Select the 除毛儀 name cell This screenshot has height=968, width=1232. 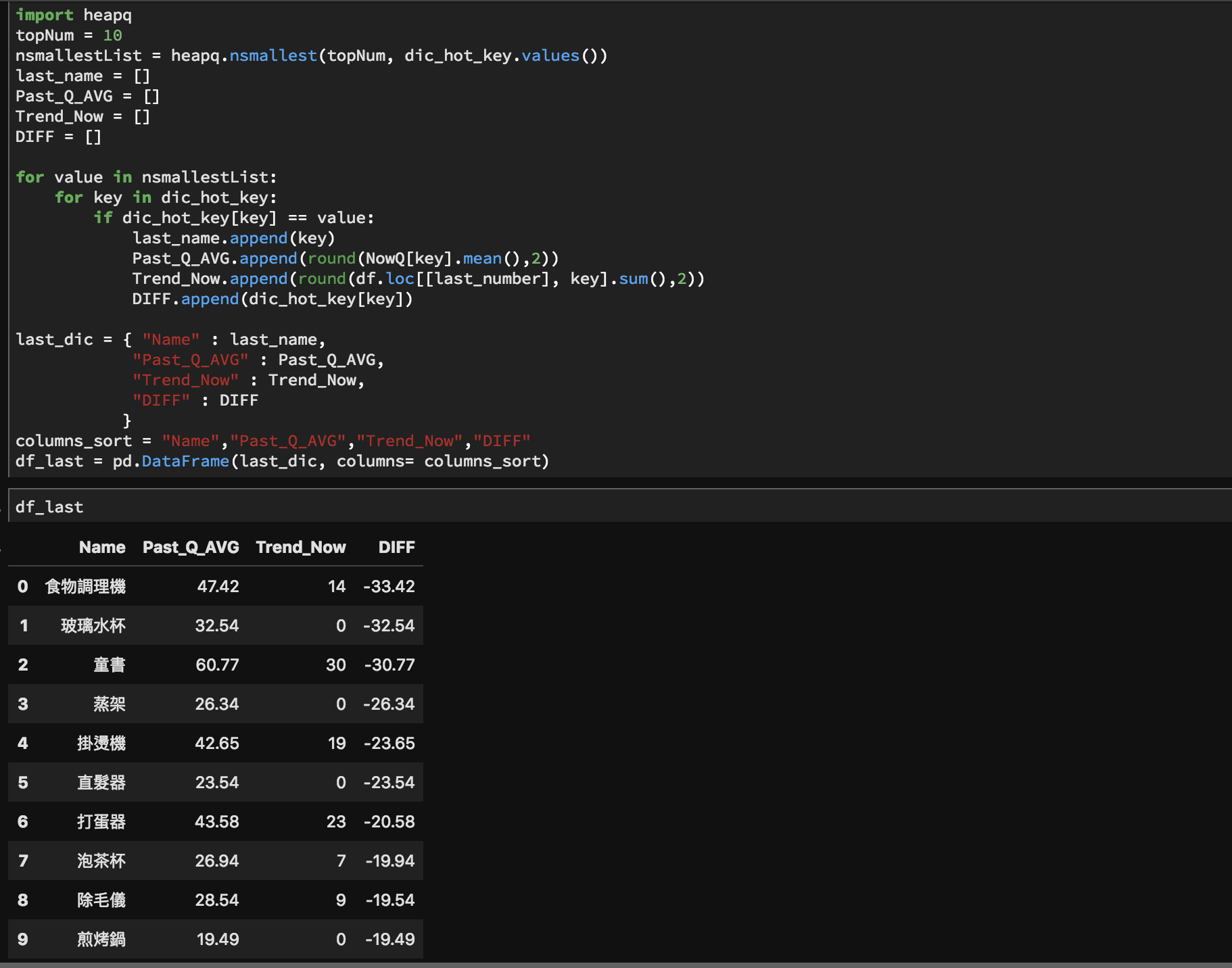[x=101, y=900]
